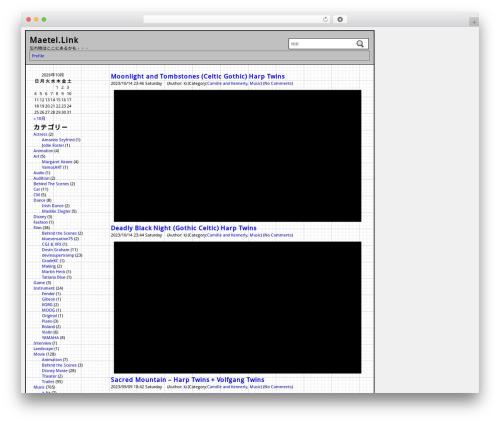Open the Film category
Image resolution: width=500 pixels, height=423 pixels.
(37, 228)
